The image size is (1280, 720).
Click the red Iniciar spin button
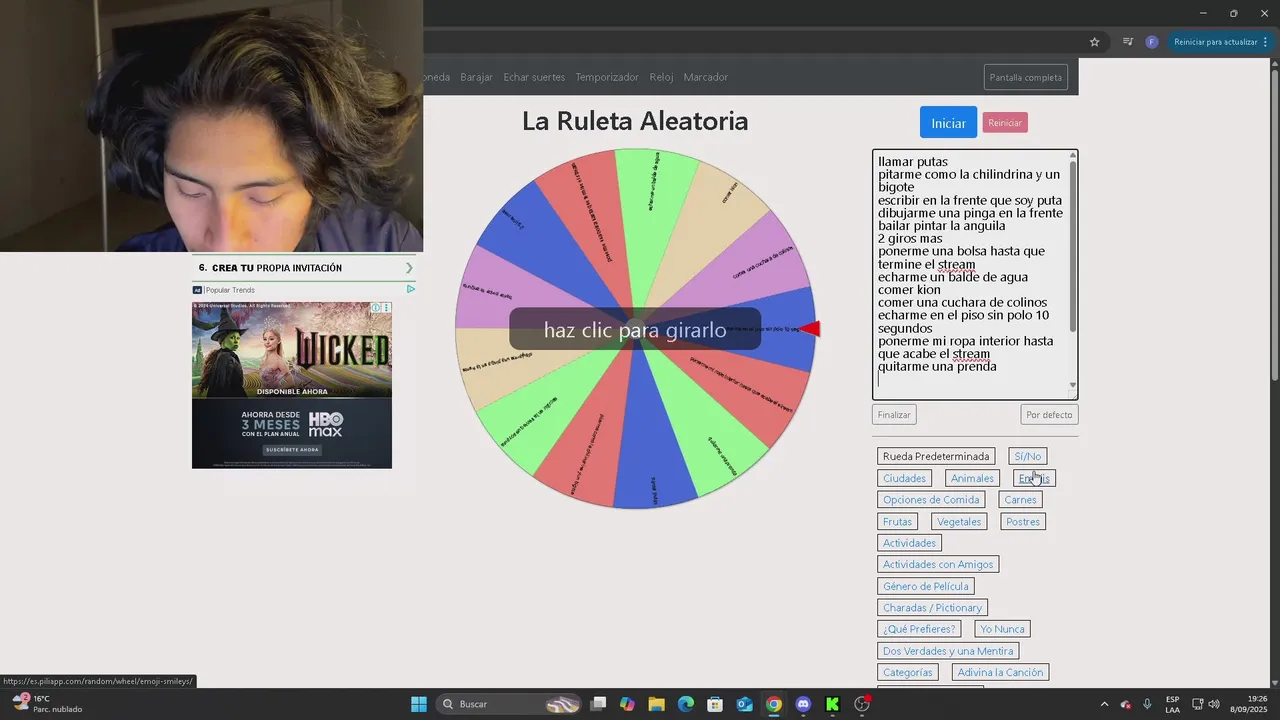point(948,122)
